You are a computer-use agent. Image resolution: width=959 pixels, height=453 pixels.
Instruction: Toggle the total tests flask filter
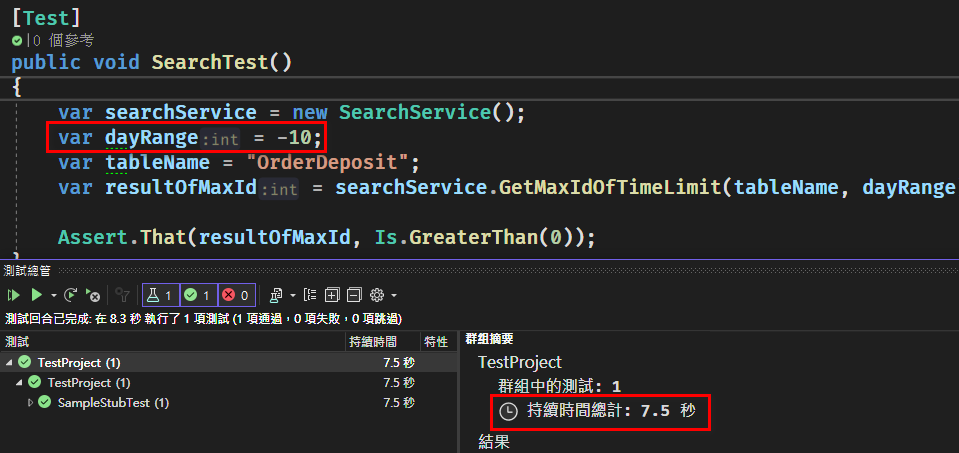pyautogui.click(x=159, y=295)
